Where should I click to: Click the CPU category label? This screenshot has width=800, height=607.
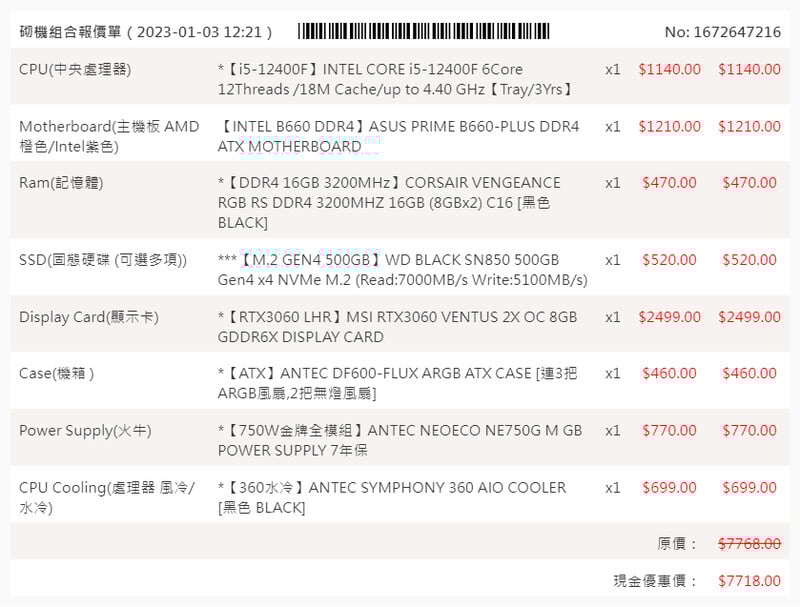75,69
